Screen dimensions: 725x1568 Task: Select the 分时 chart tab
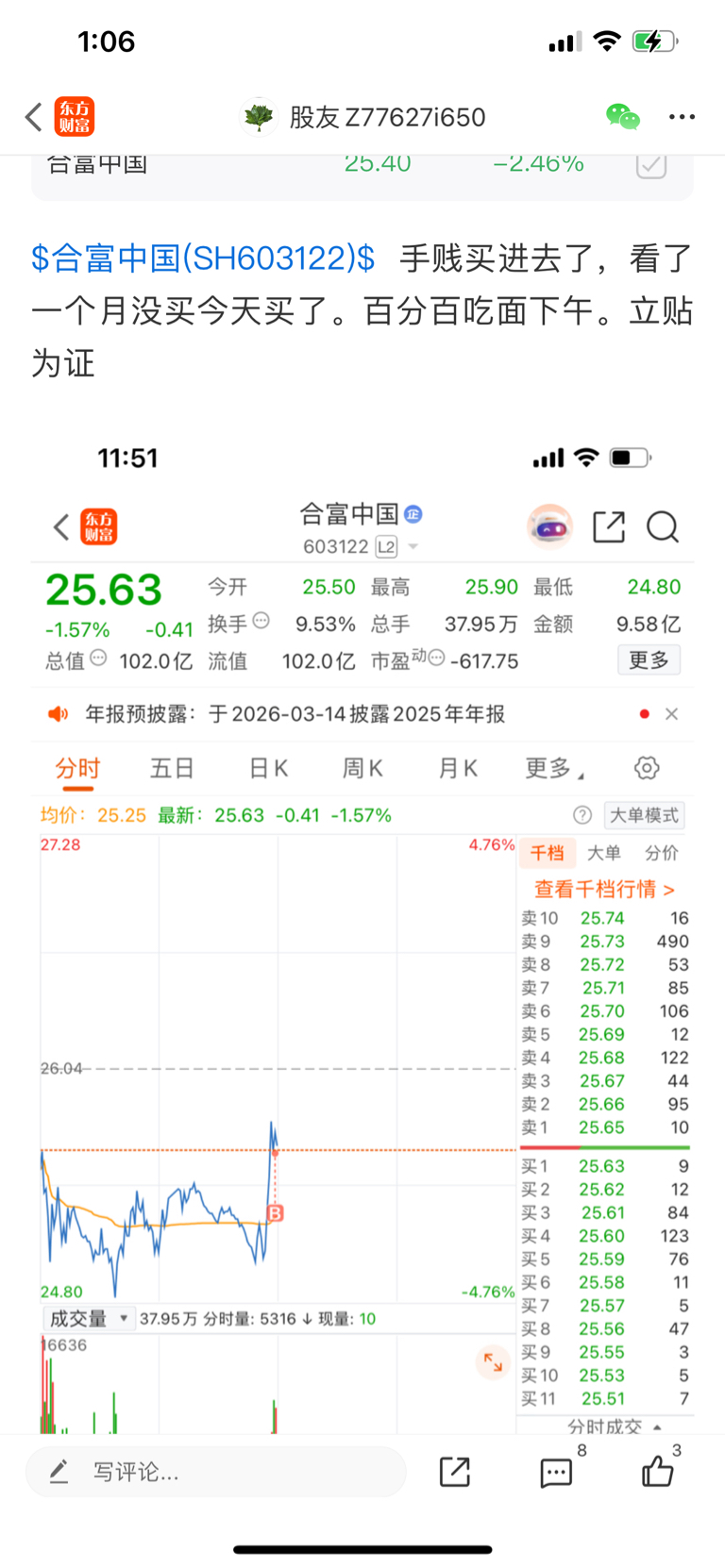click(77, 769)
